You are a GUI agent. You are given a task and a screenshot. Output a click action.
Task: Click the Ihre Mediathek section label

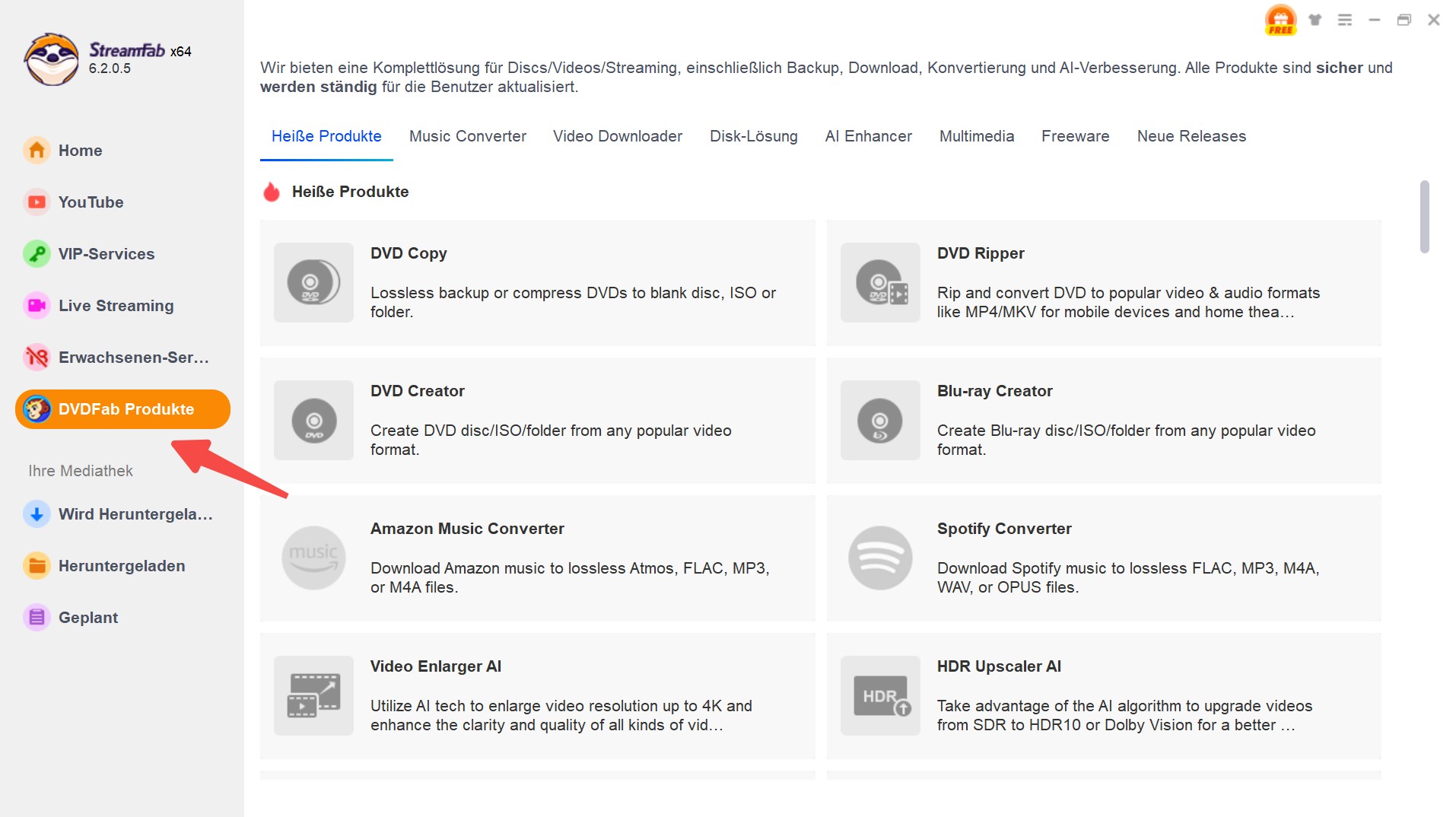[x=81, y=471]
